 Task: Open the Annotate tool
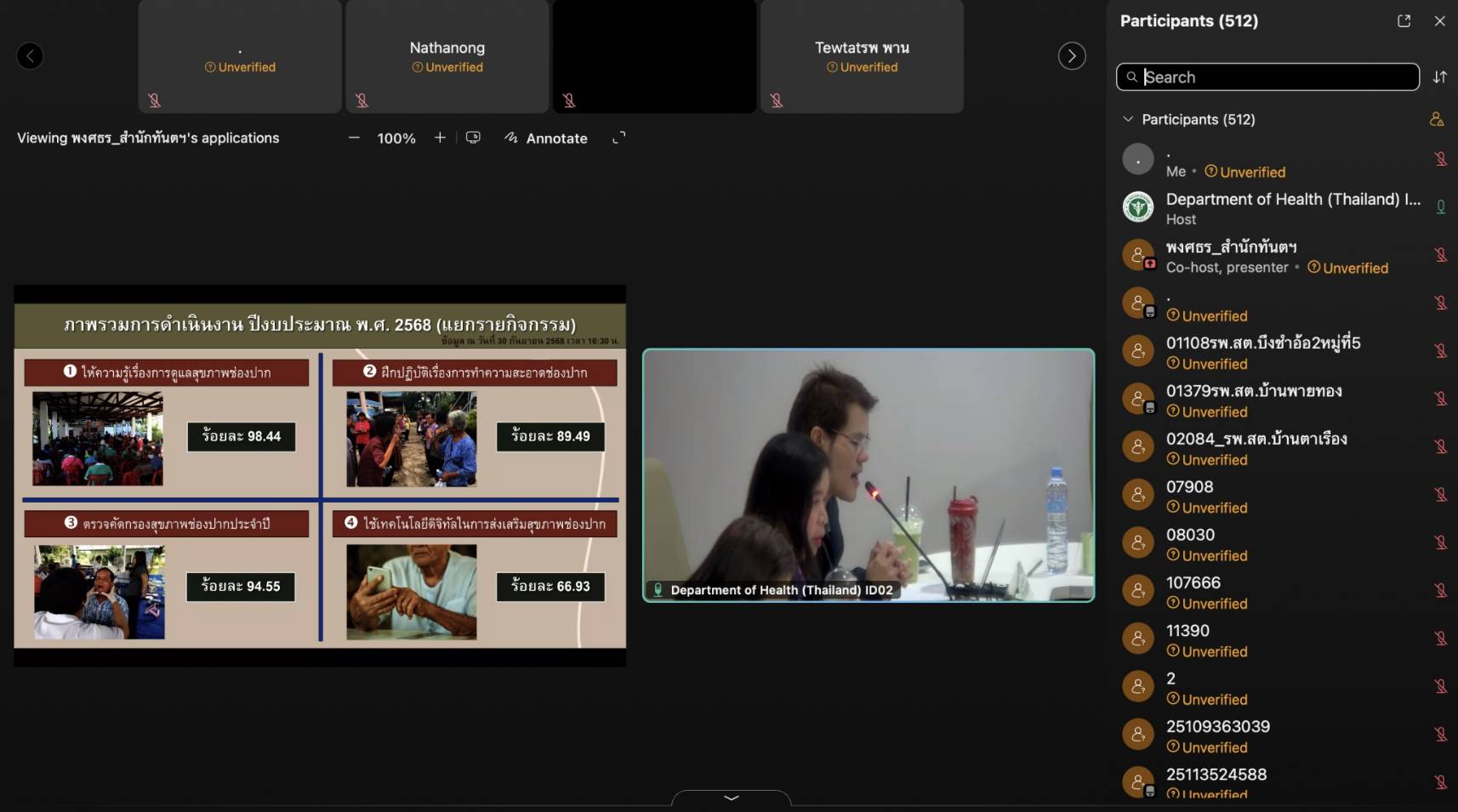[x=546, y=138]
